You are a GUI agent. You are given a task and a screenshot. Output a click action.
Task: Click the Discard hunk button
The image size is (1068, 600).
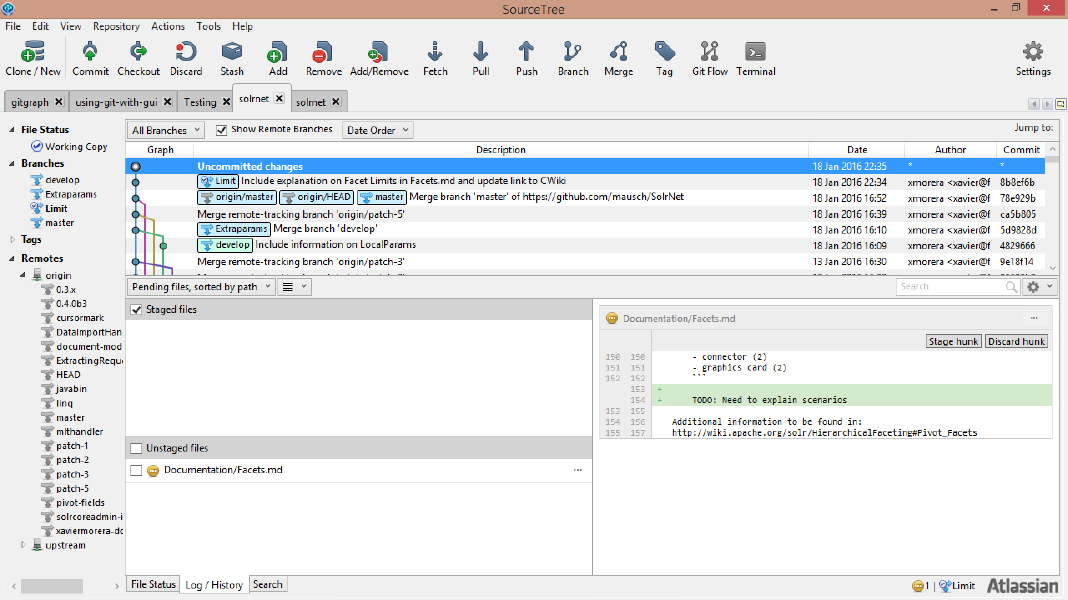pos(1016,341)
